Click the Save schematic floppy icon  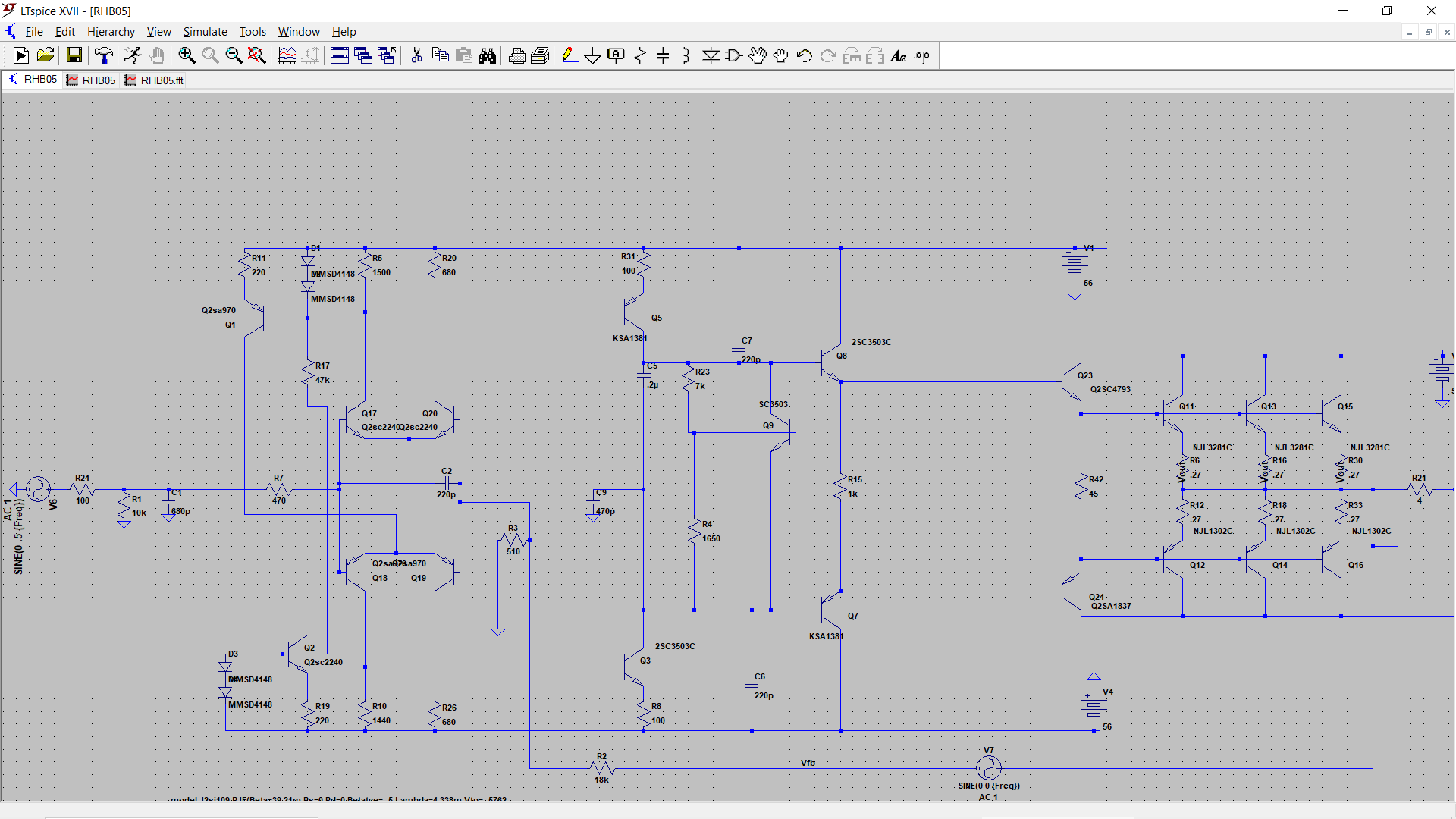(x=74, y=55)
